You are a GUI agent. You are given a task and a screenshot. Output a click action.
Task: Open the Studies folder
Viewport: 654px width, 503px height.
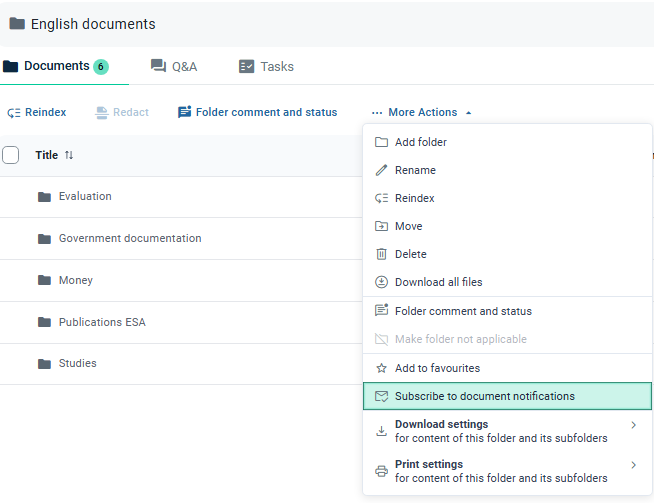(x=78, y=363)
